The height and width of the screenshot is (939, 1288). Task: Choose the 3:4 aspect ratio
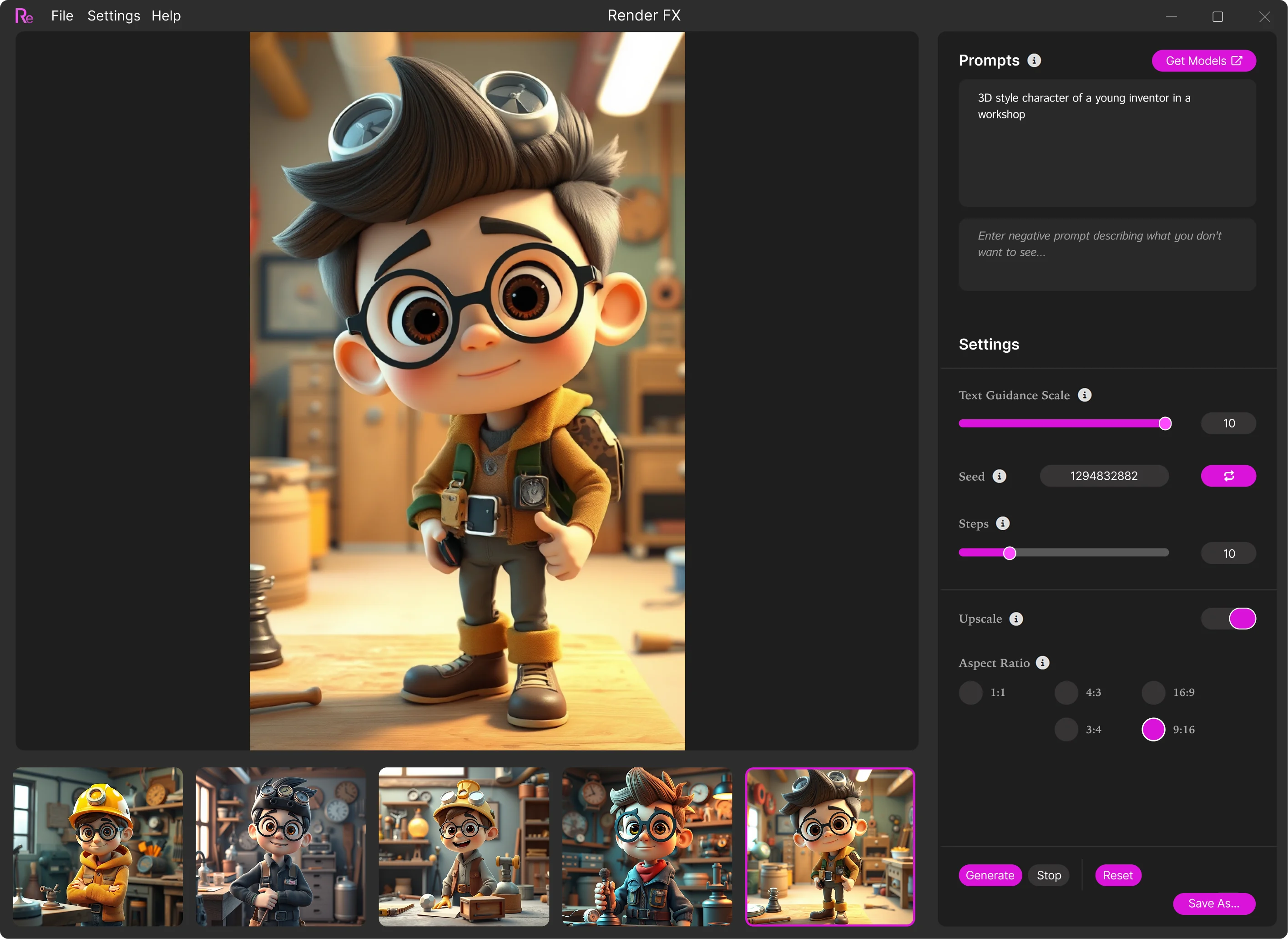(1066, 729)
